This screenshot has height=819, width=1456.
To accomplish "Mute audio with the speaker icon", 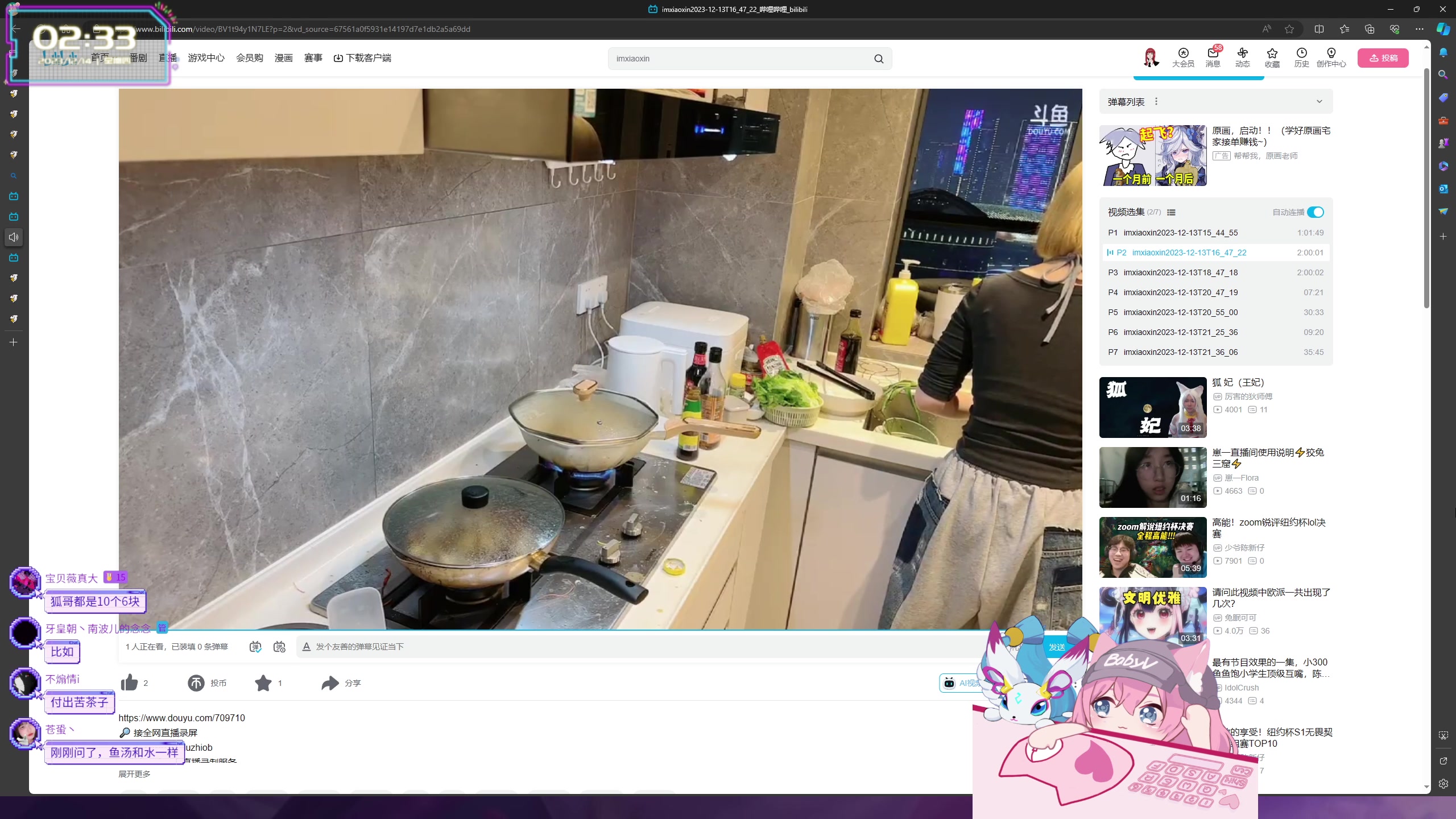I will pyautogui.click(x=14, y=237).
